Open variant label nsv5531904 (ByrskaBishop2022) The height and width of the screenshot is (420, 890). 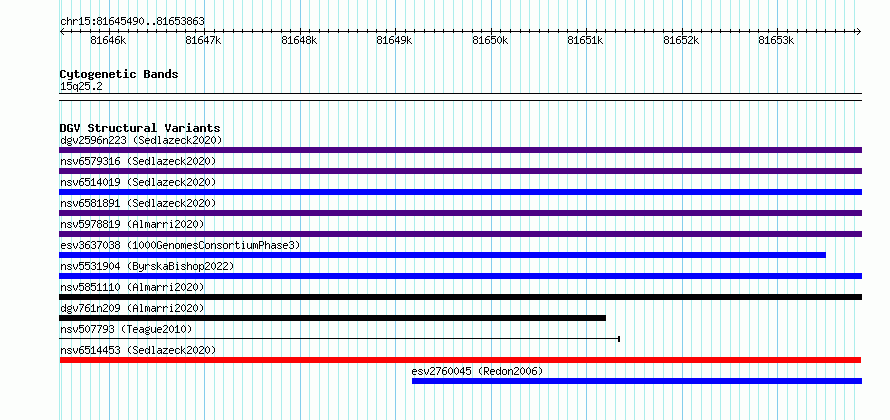[147, 266]
